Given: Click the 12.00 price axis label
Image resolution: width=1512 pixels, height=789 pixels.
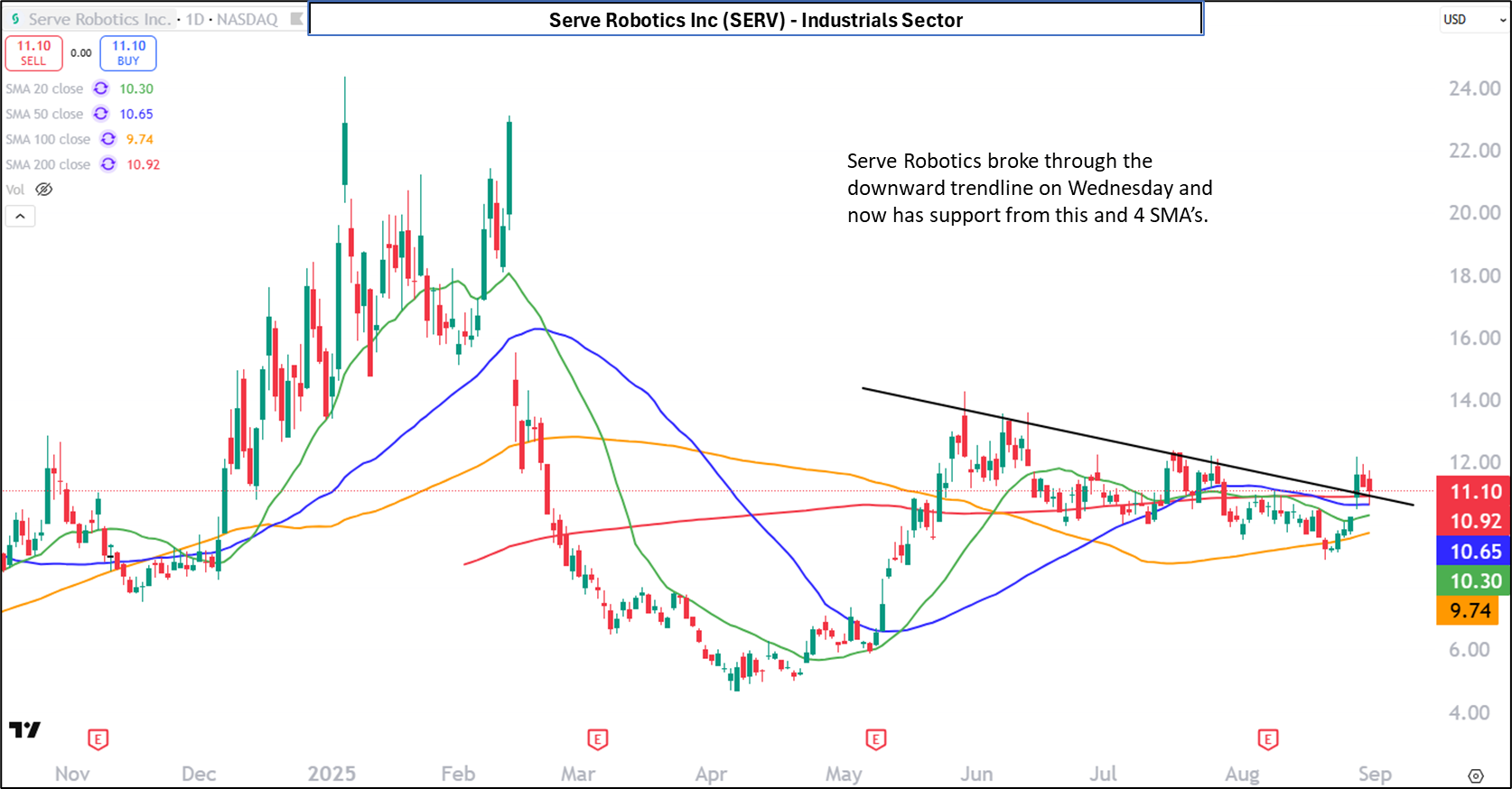Looking at the screenshot, I should 1474,462.
